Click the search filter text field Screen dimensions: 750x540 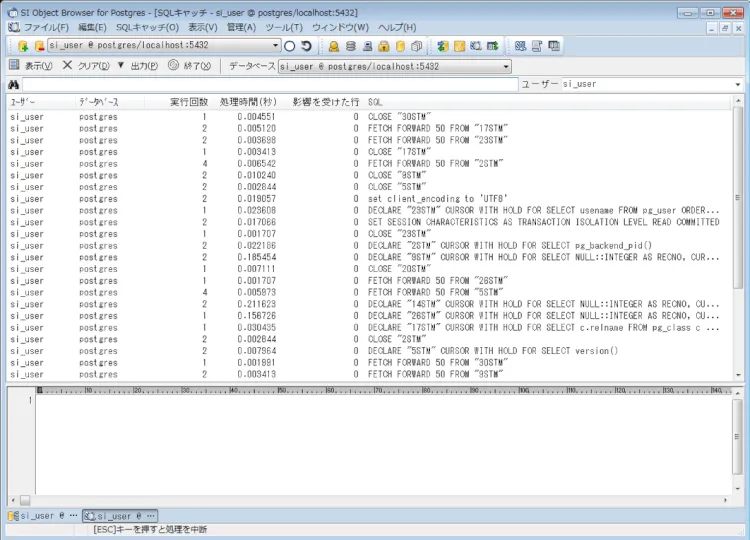(x=270, y=85)
